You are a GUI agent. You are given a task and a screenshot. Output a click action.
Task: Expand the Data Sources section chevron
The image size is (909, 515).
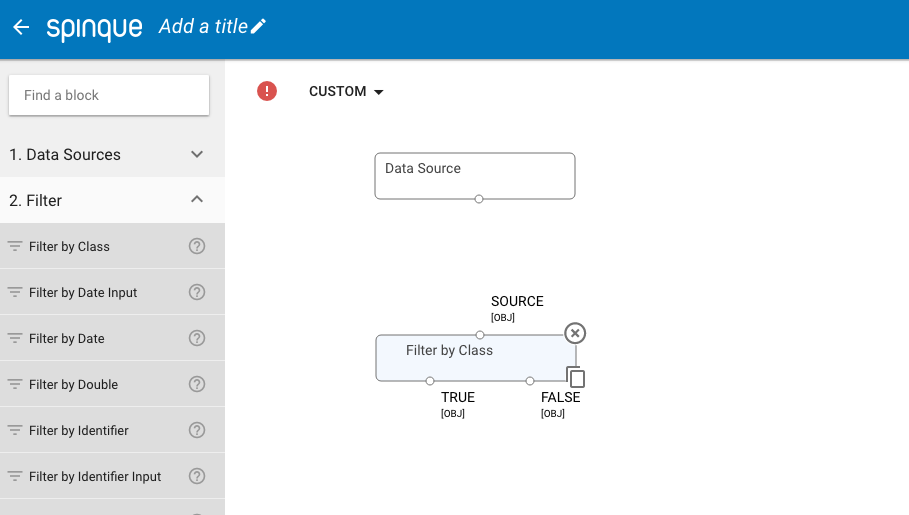pyautogui.click(x=197, y=154)
